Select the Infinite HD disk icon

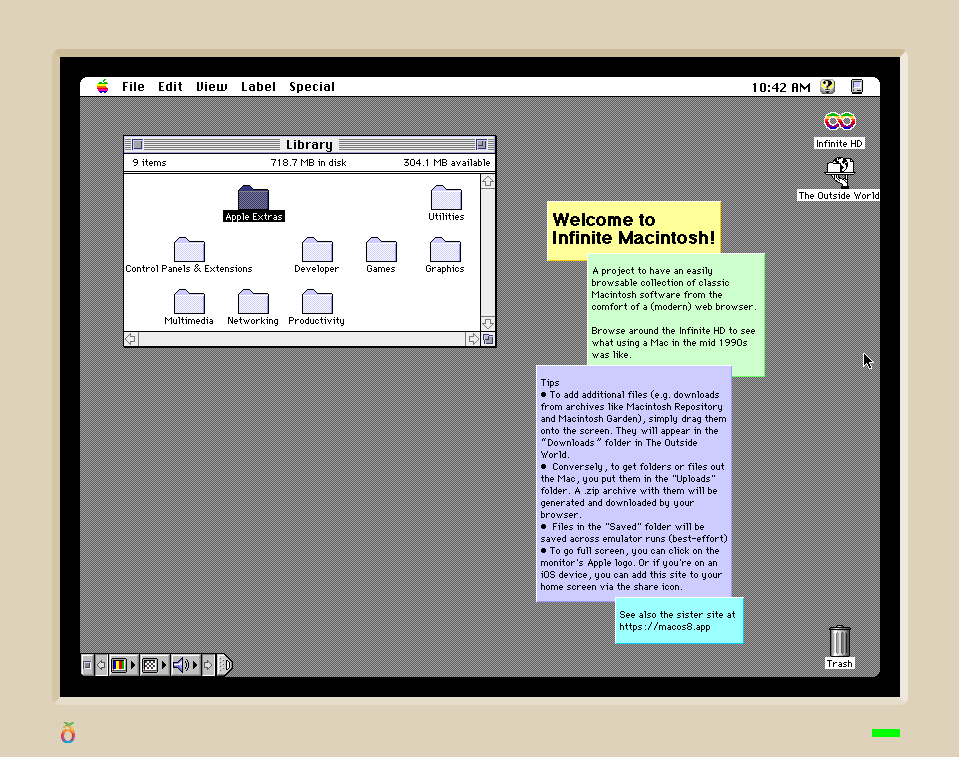pos(840,121)
